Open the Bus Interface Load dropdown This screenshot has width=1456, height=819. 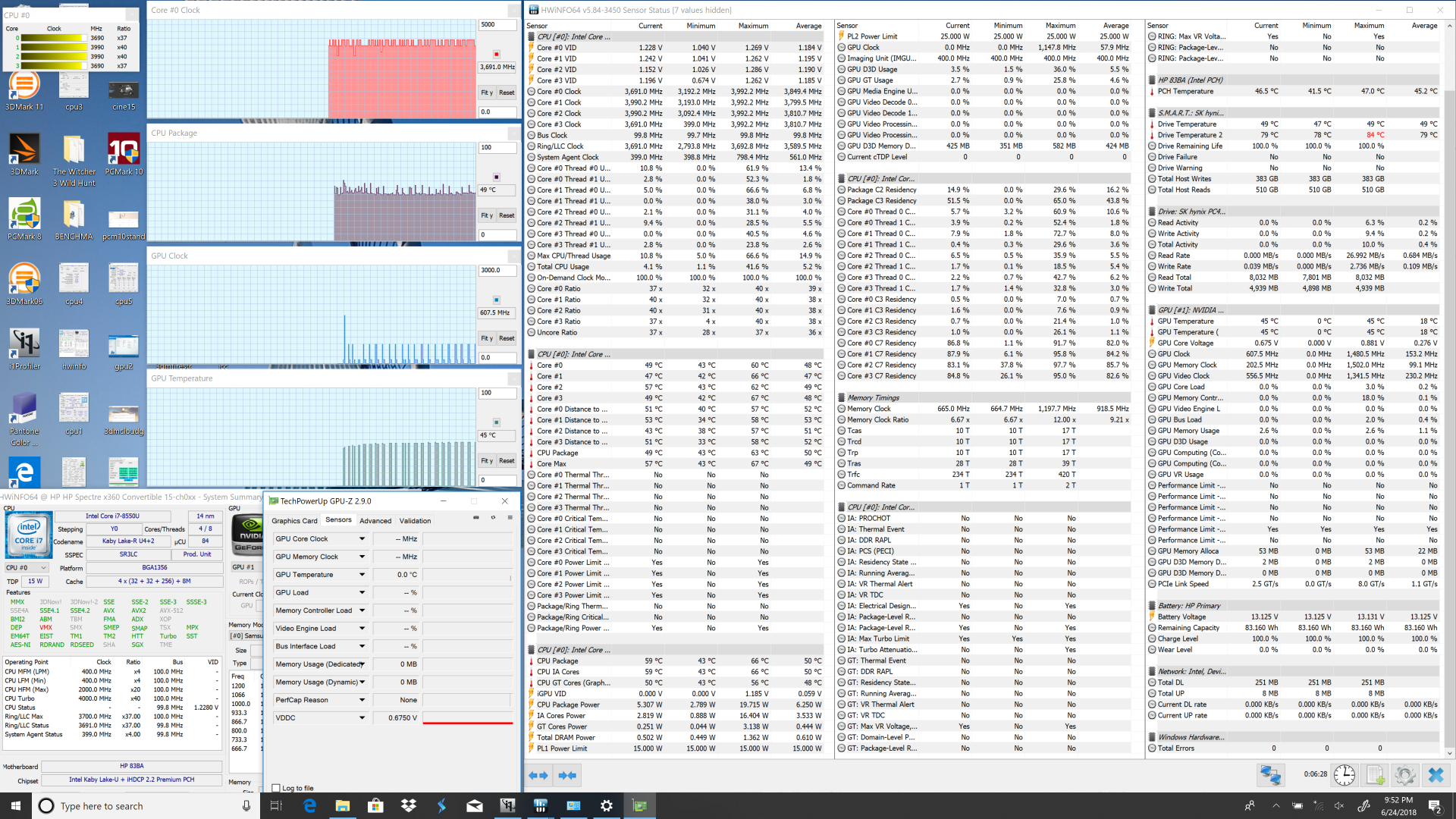tap(362, 646)
